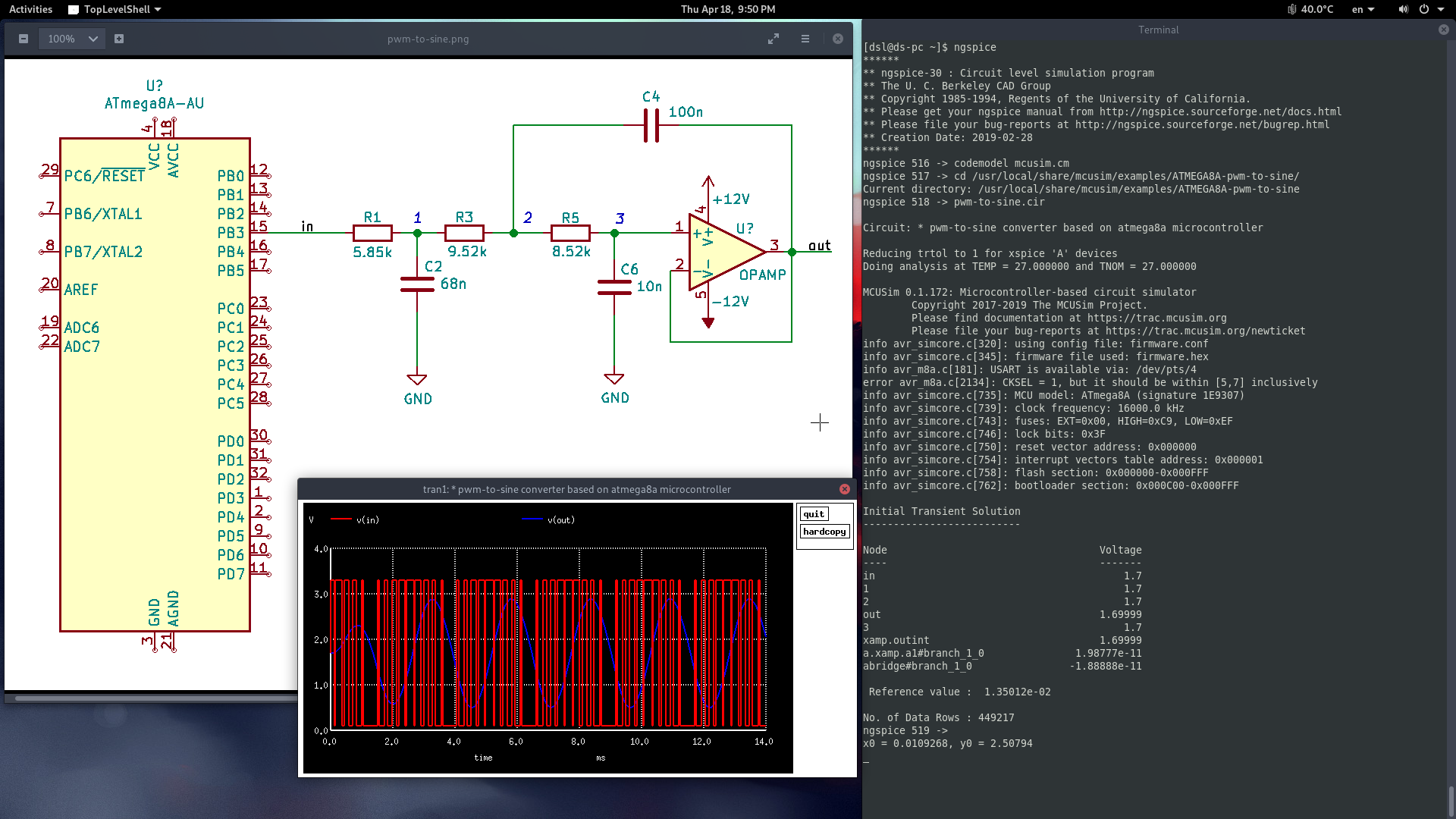Click the zoom in plus icon
Image resolution: width=1456 pixels, height=819 pixels.
coord(119,39)
